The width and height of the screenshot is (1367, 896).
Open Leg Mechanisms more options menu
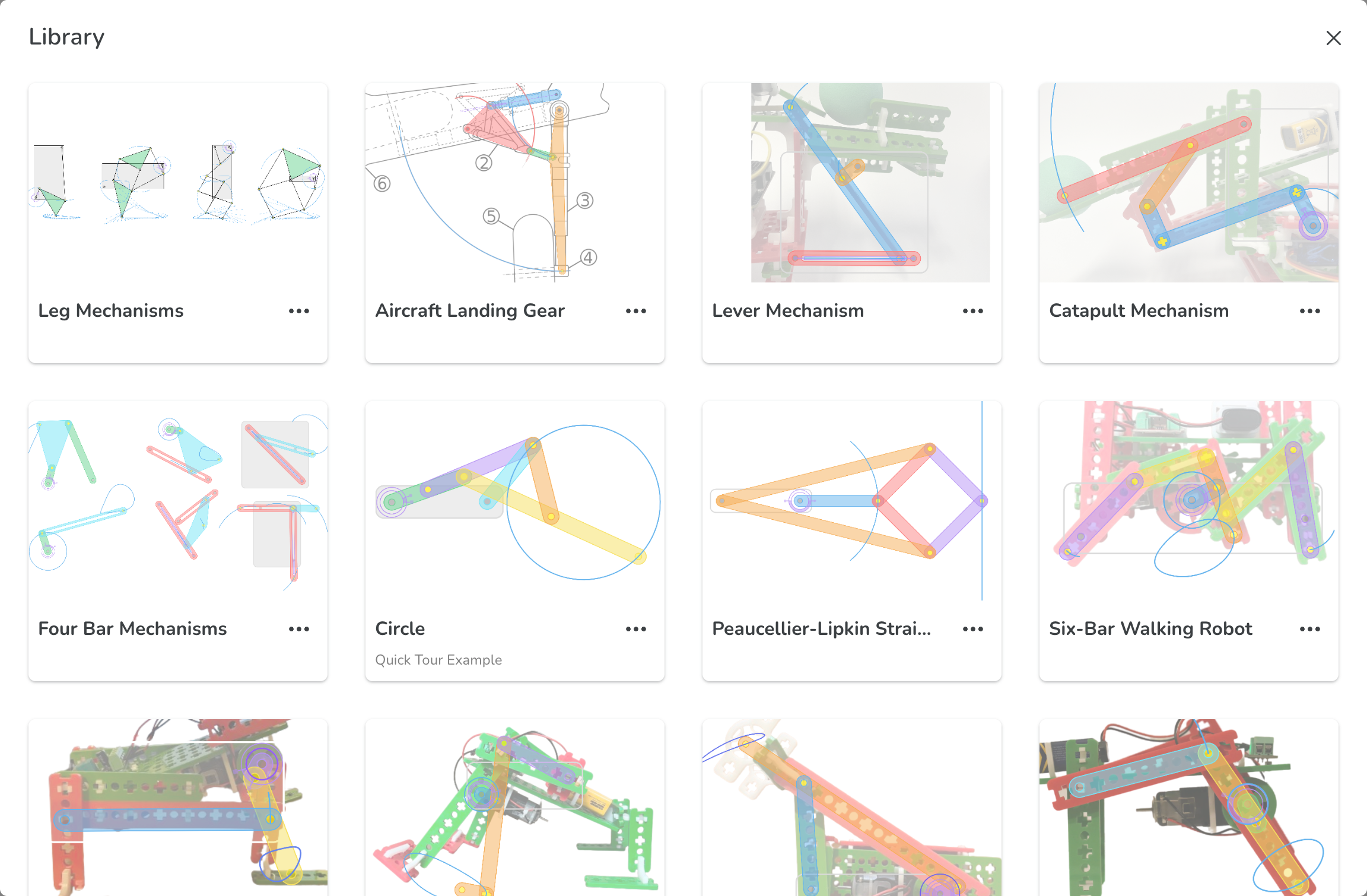click(x=299, y=311)
